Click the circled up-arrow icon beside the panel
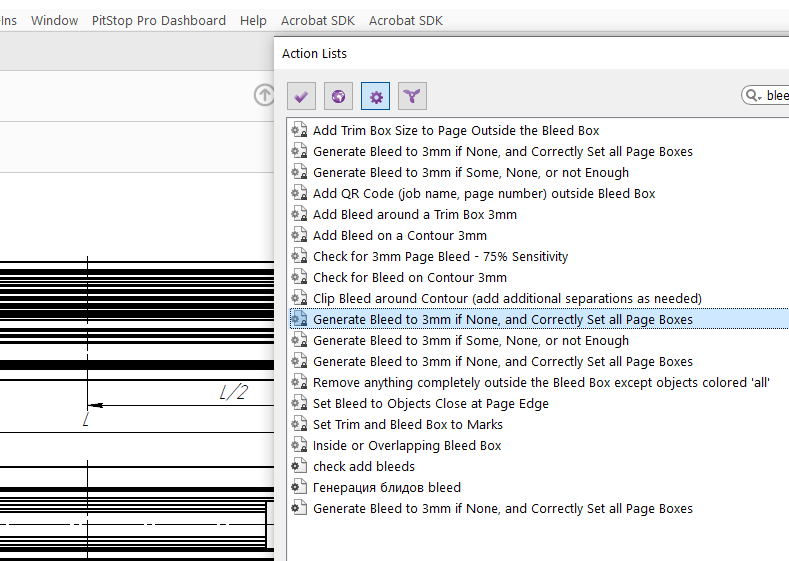Viewport: 789px width, 561px height. [x=264, y=95]
